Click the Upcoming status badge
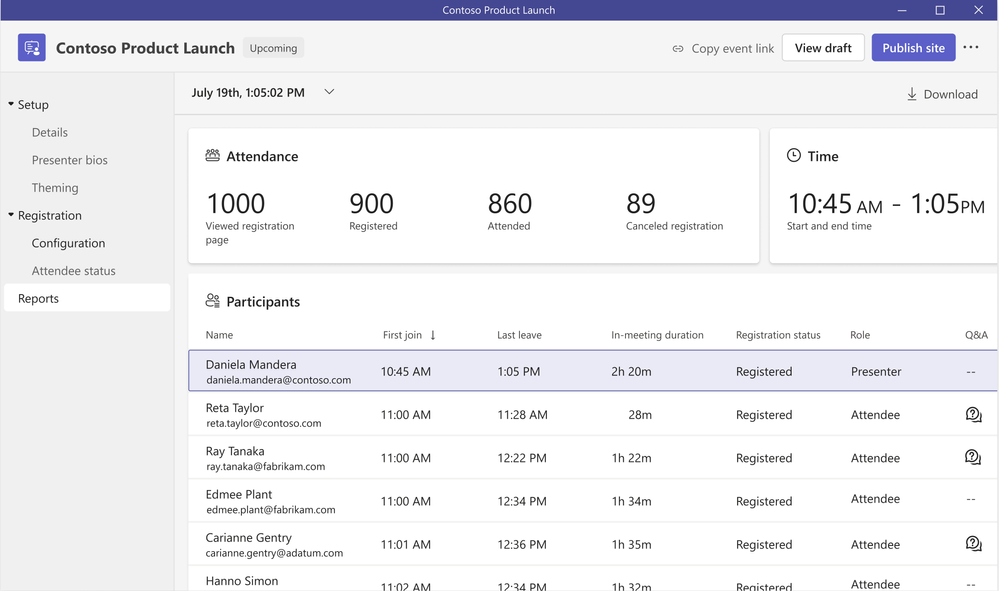 click(x=273, y=48)
